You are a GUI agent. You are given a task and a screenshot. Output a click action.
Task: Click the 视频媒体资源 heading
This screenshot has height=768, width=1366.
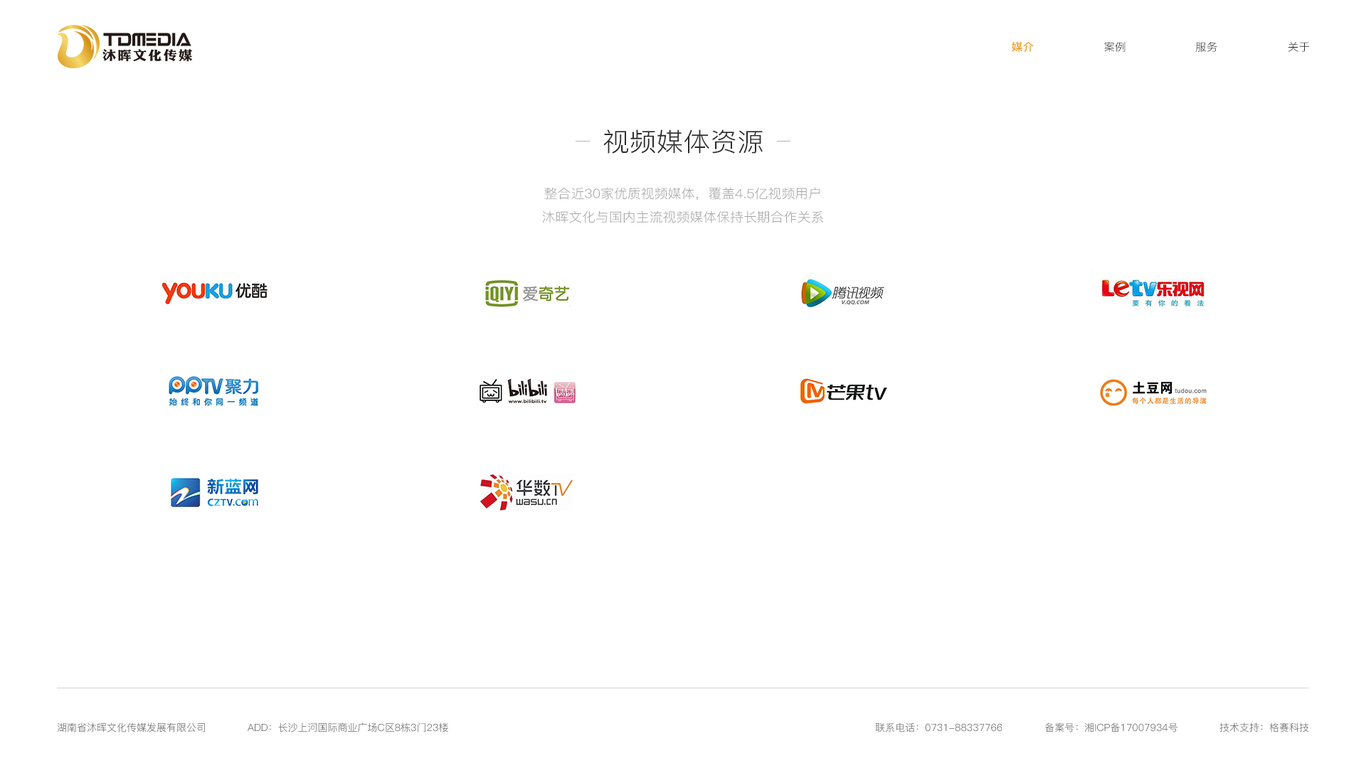(683, 142)
